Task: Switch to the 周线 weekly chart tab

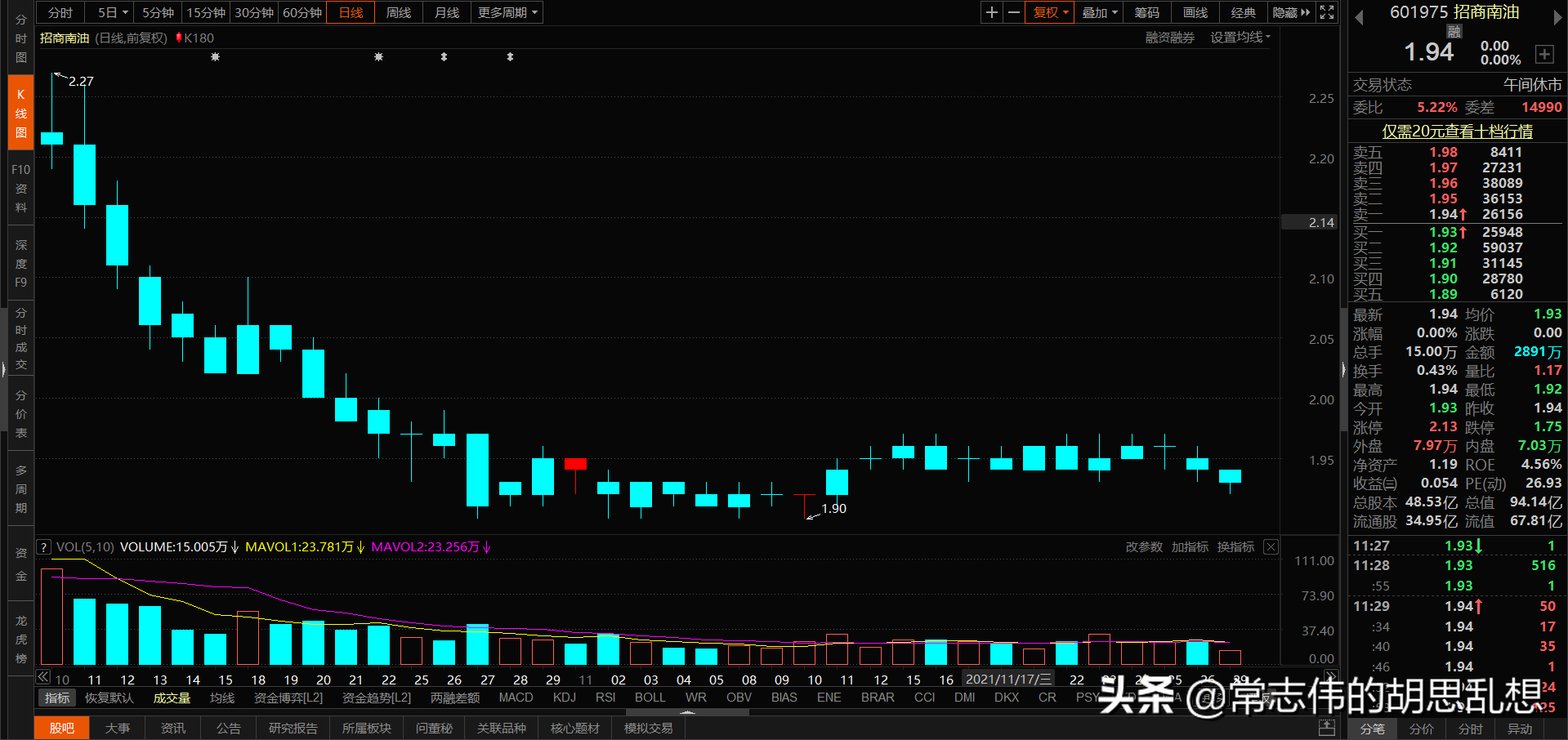Action: [398, 12]
